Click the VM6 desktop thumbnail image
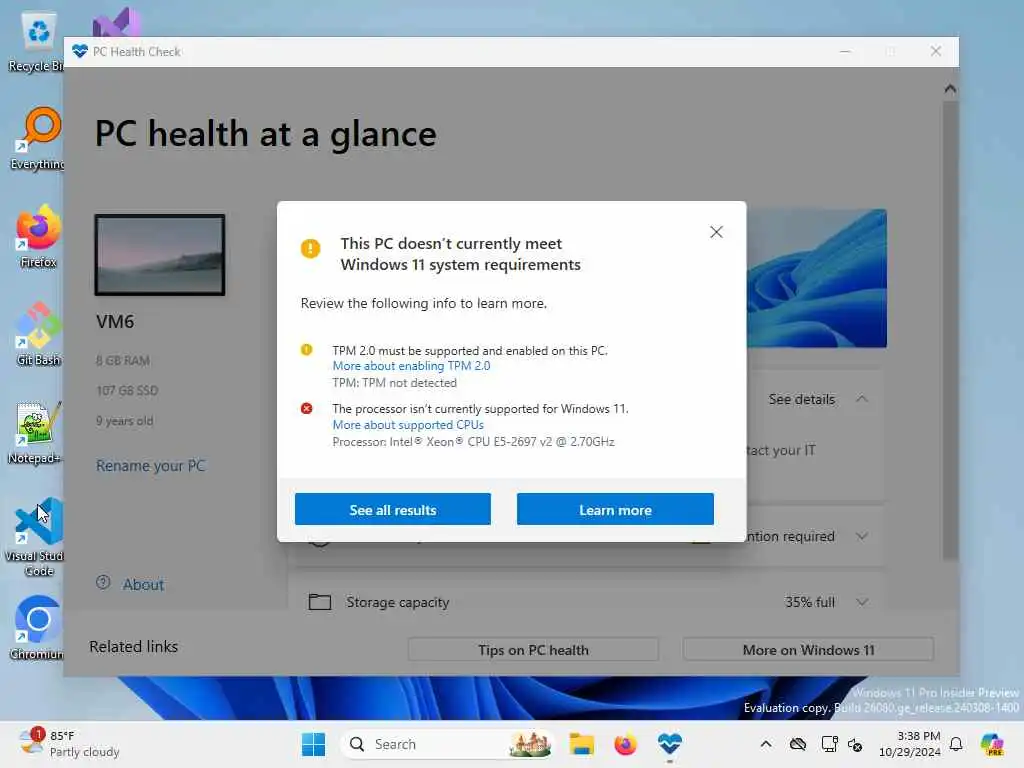Image resolution: width=1024 pixels, height=768 pixels. [x=160, y=255]
